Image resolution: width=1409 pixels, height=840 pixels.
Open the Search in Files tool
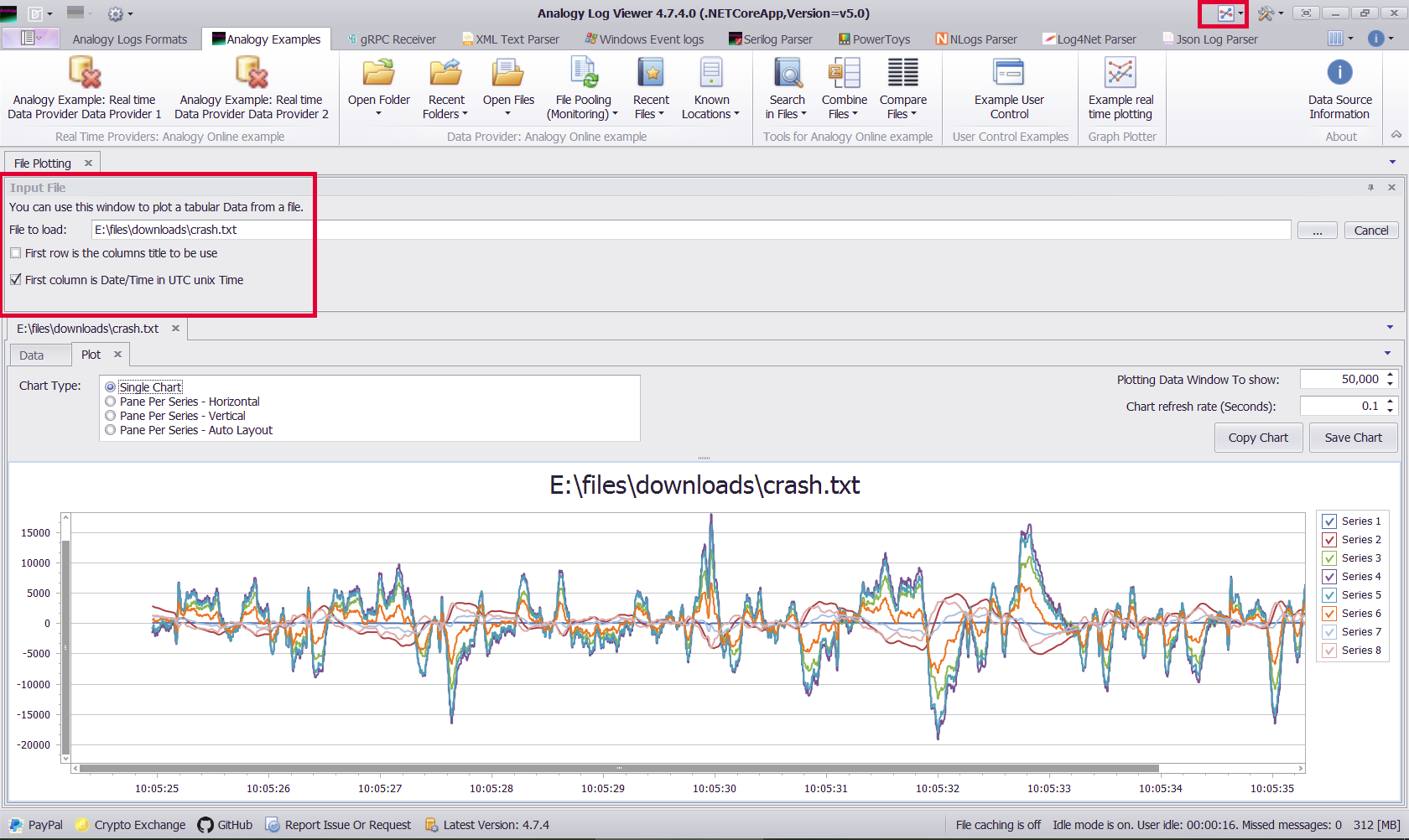pyautogui.click(x=787, y=88)
